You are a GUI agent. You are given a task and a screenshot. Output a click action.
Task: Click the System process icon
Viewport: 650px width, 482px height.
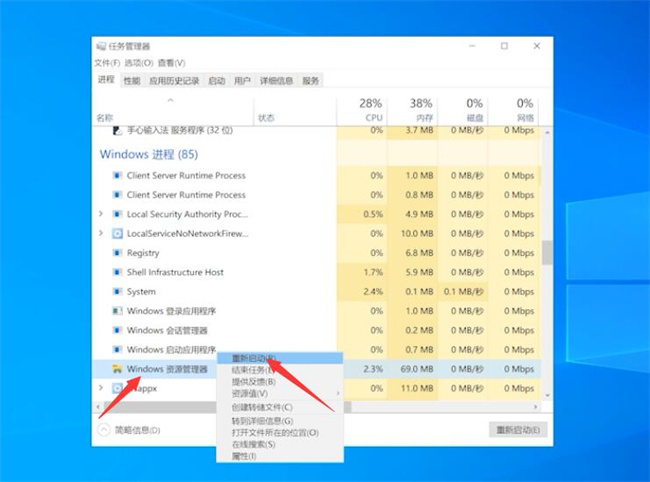click(x=117, y=292)
